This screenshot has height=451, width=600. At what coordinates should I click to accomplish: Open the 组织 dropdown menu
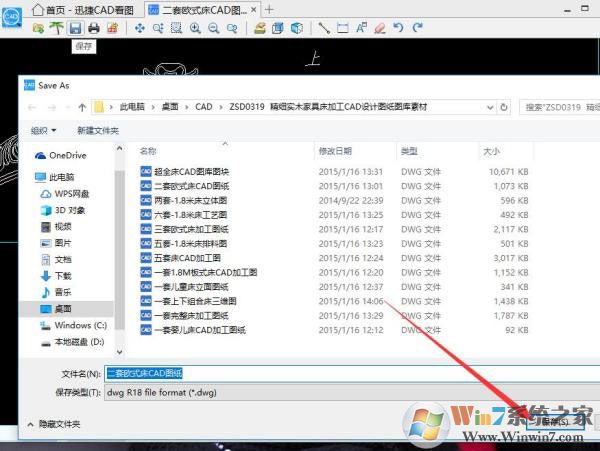click(43, 131)
